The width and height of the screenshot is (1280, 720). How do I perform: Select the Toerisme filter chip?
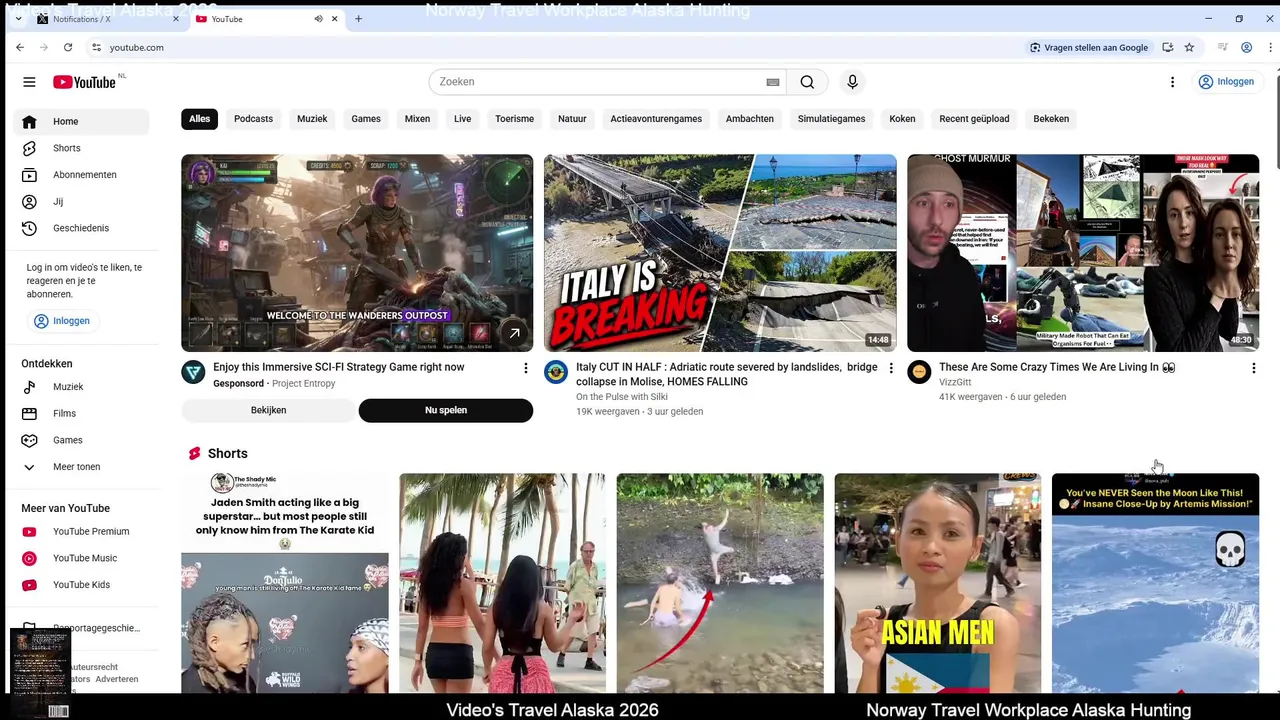[514, 119]
